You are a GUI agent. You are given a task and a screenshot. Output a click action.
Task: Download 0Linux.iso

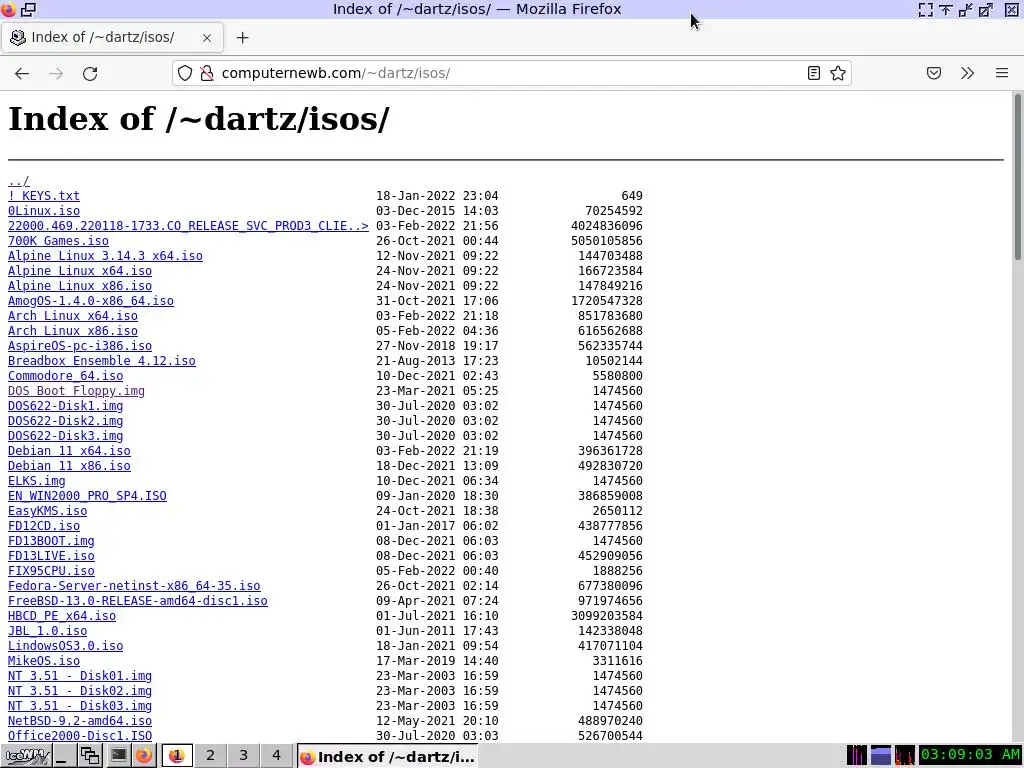pyautogui.click(x=44, y=211)
